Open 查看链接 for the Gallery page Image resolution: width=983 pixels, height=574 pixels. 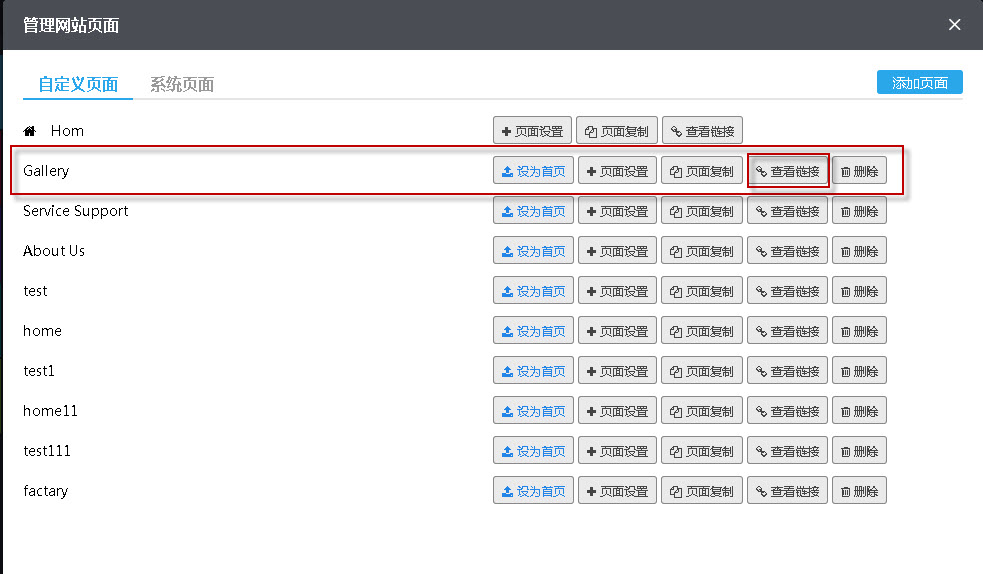(788, 171)
